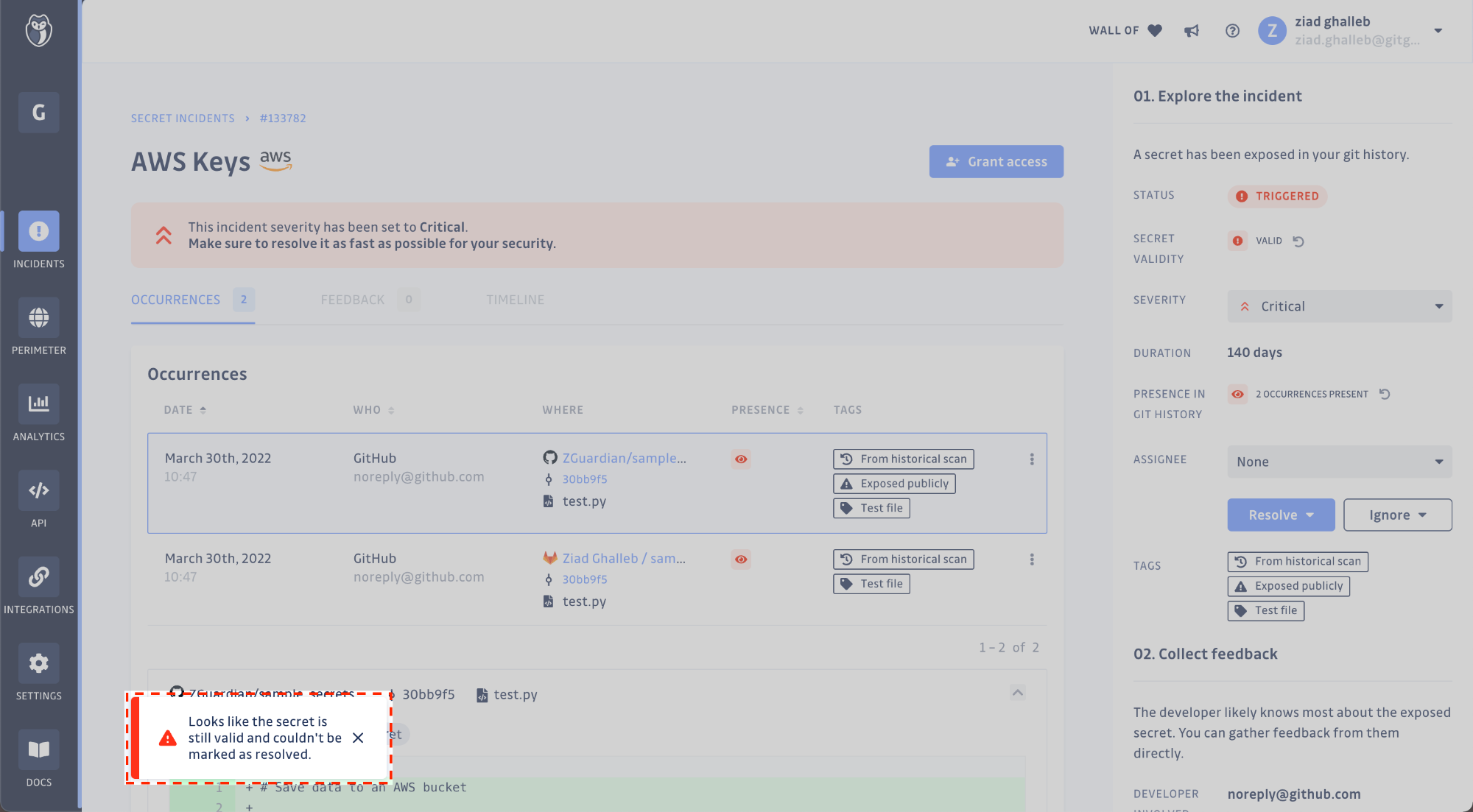Open the Assignee dropdown set to None
The height and width of the screenshot is (812, 1473).
point(1339,462)
